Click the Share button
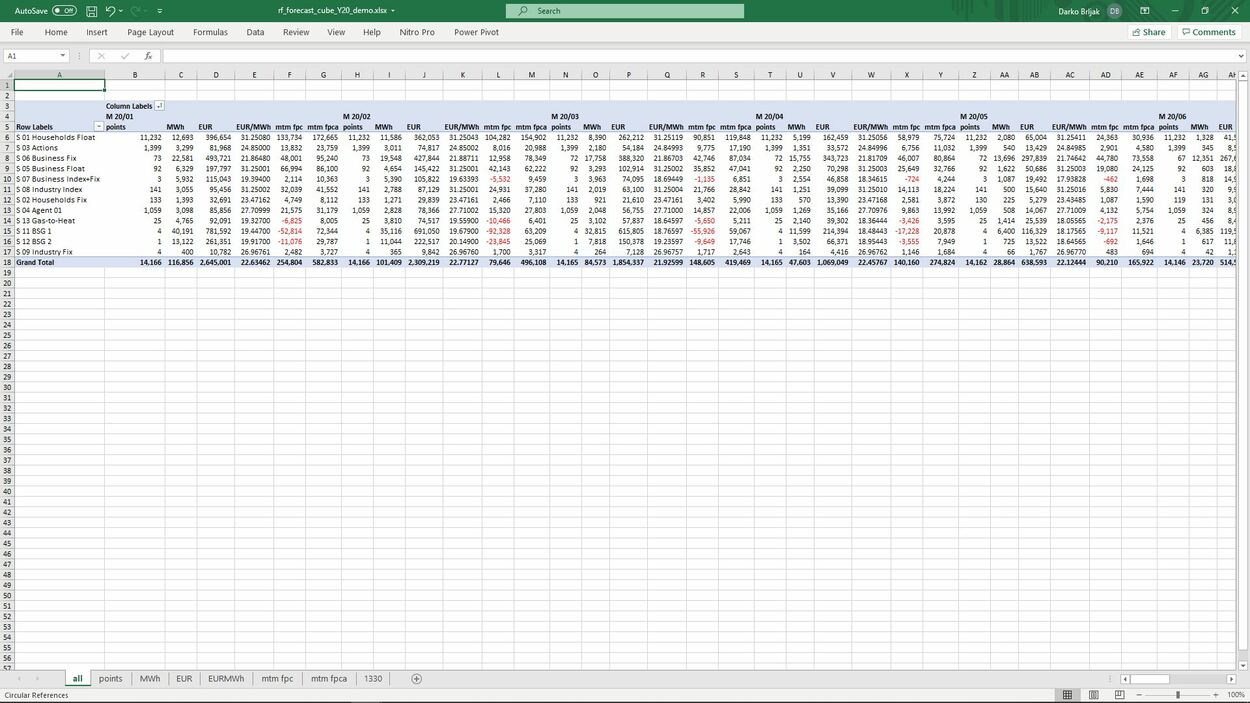 tap(1148, 32)
